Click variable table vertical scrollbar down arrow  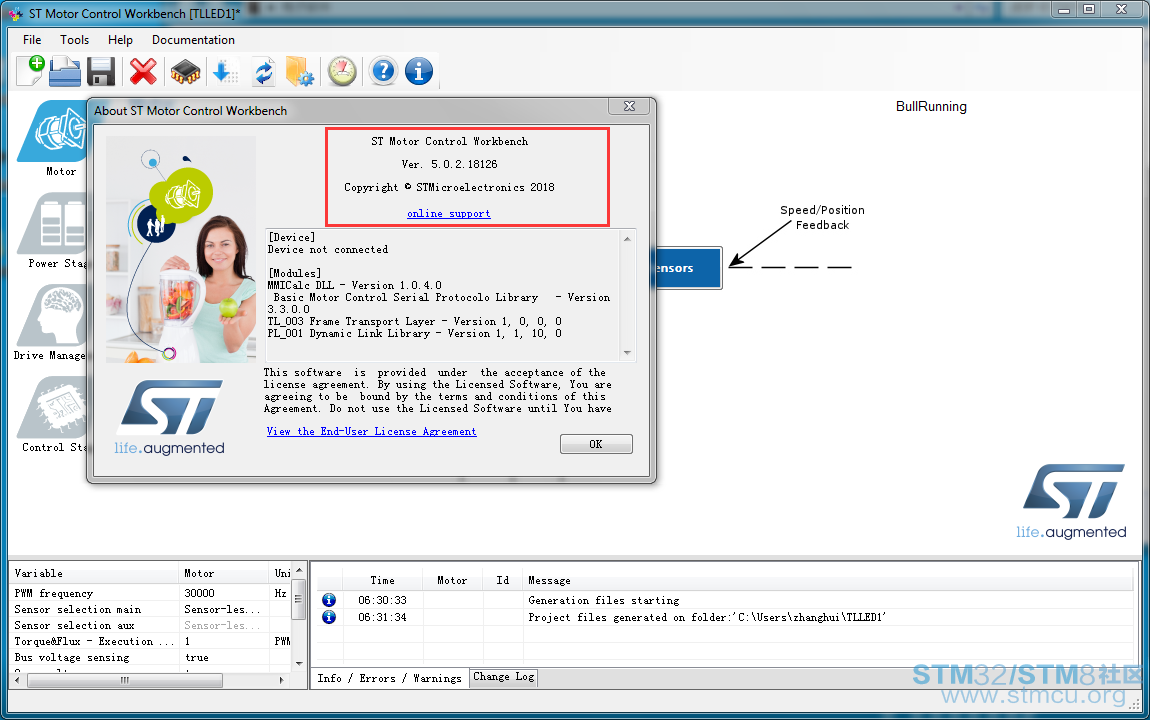pos(299,664)
